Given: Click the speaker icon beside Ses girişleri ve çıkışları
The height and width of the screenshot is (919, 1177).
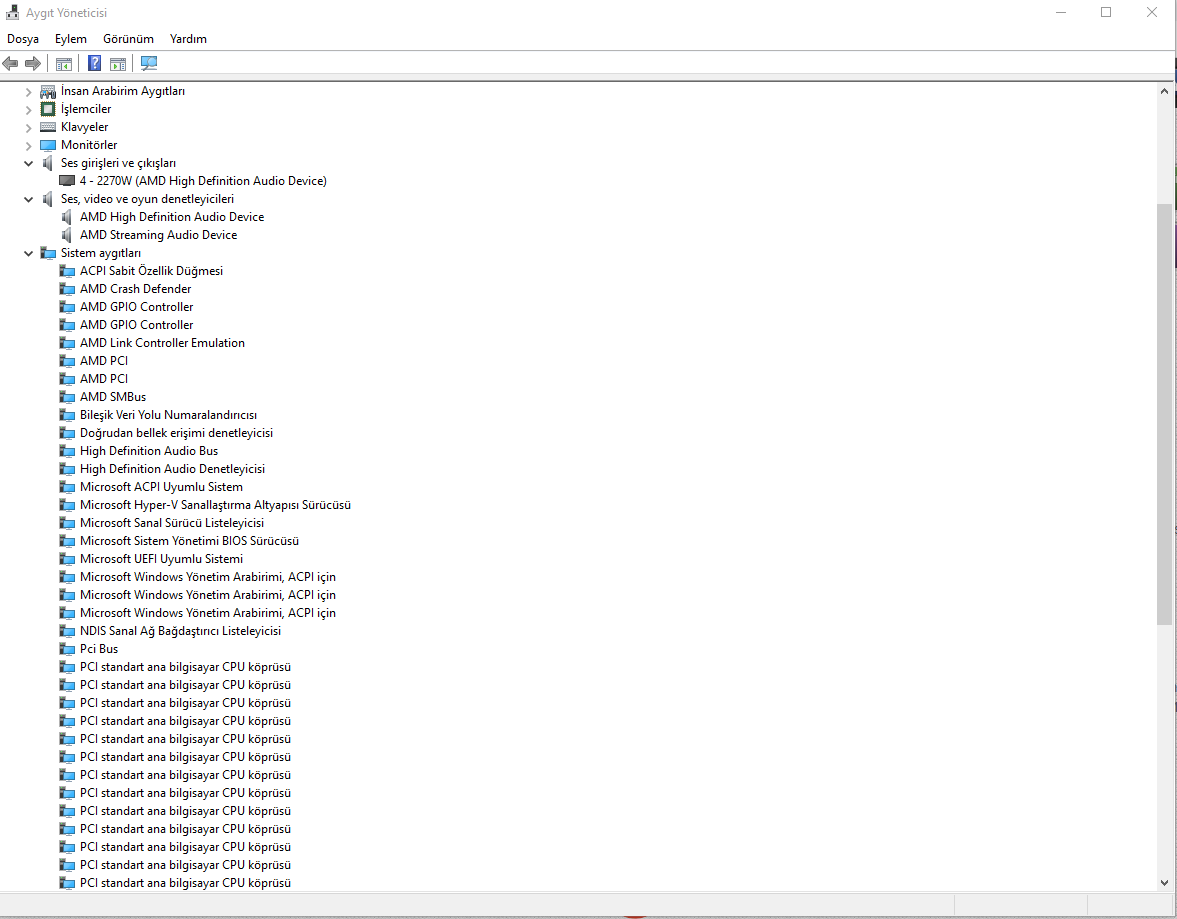Looking at the screenshot, I should point(48,163).
